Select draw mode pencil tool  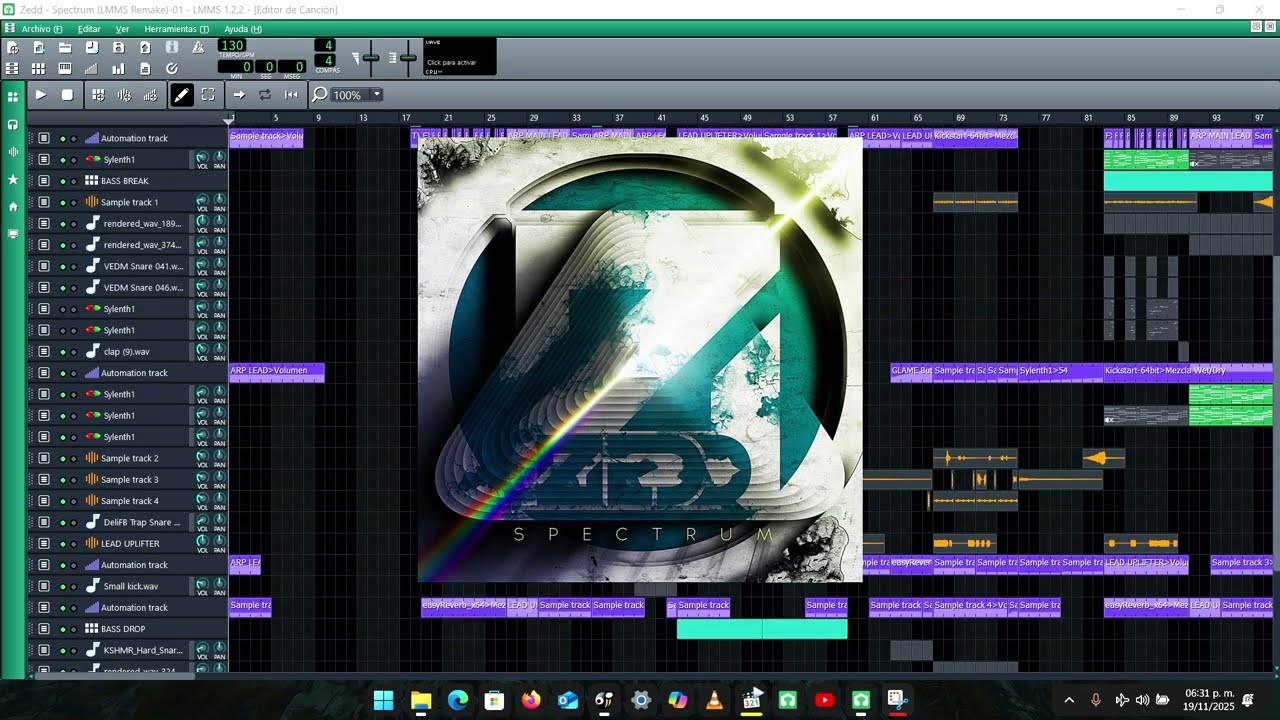click(x=181, y=95)
